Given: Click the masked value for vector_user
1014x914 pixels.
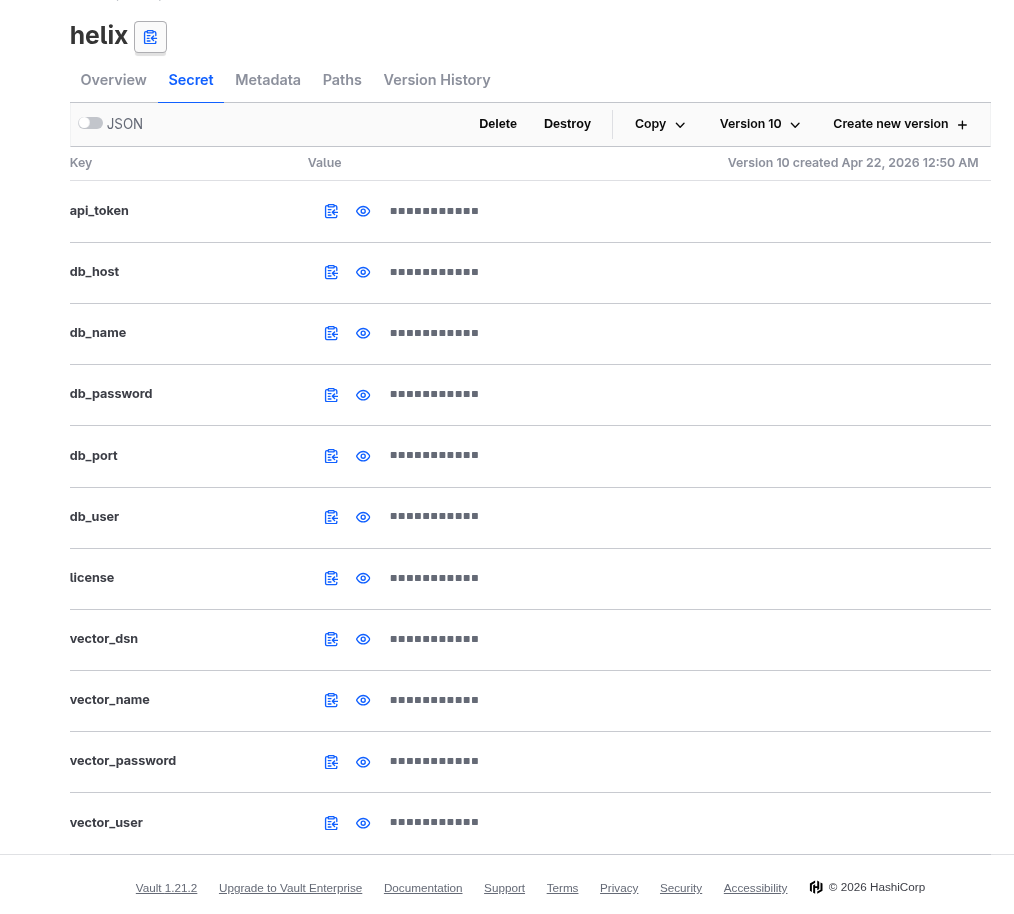Looking at the screenshot, I should point(434,822).
